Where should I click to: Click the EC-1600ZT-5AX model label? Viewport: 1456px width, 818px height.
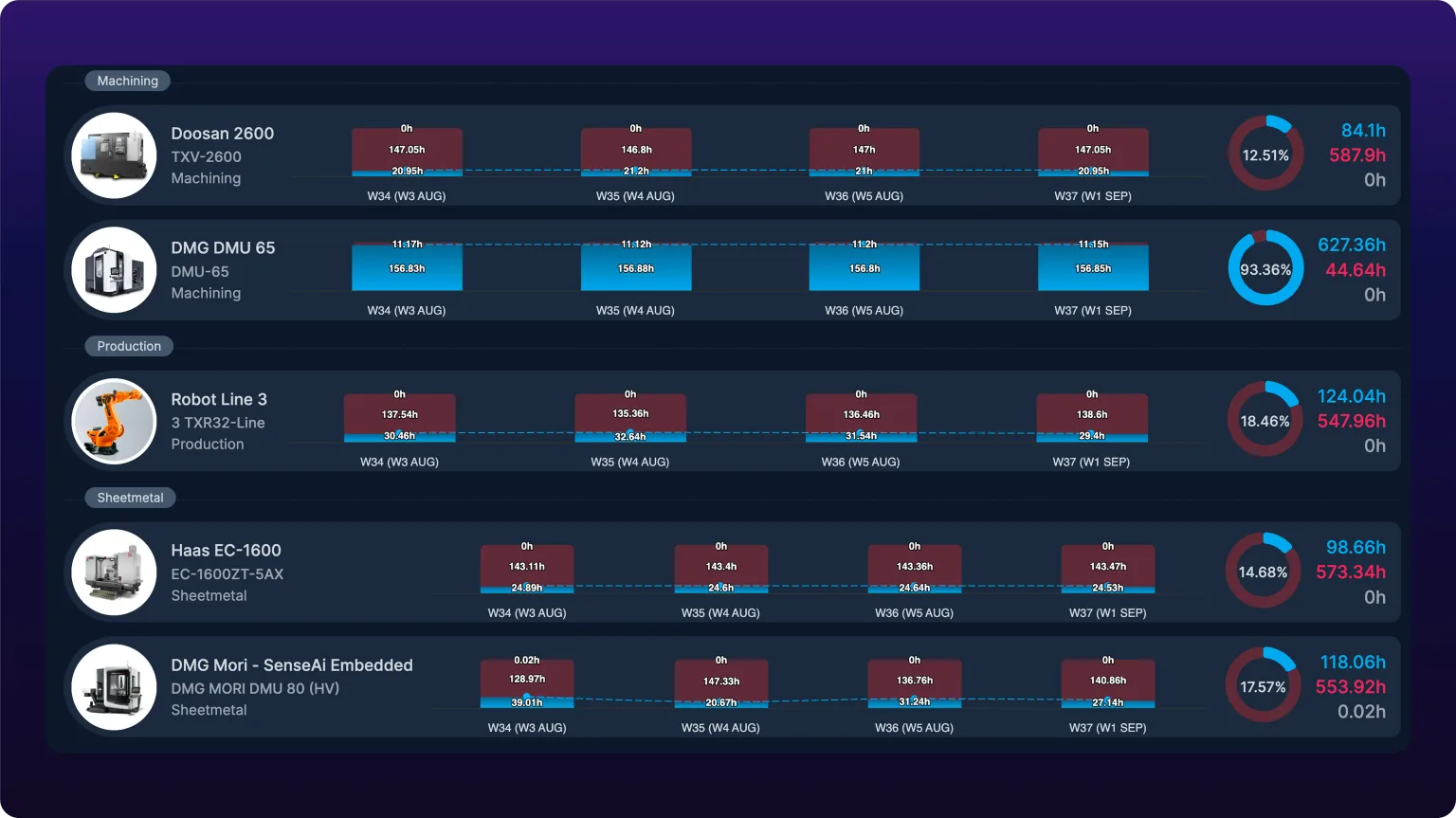coord(227,574)
